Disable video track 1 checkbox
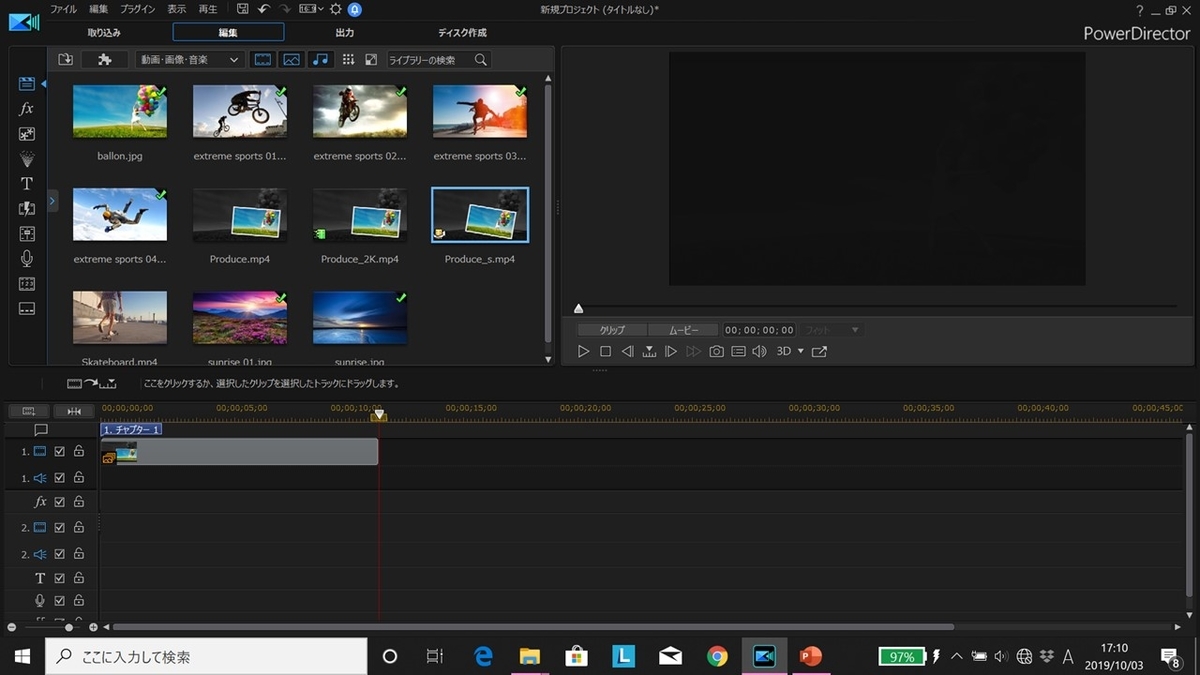 point(59,451)
